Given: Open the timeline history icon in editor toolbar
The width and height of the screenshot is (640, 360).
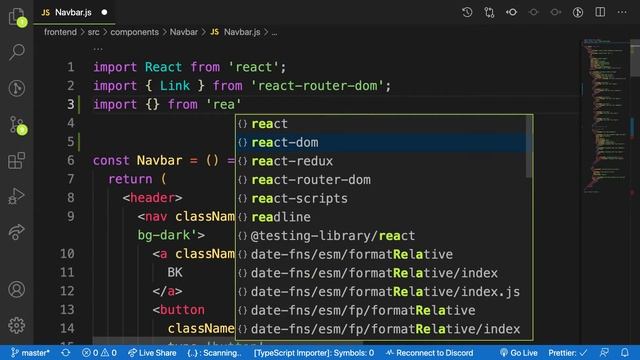Looking at the screenshot, I should pos(467,12).
